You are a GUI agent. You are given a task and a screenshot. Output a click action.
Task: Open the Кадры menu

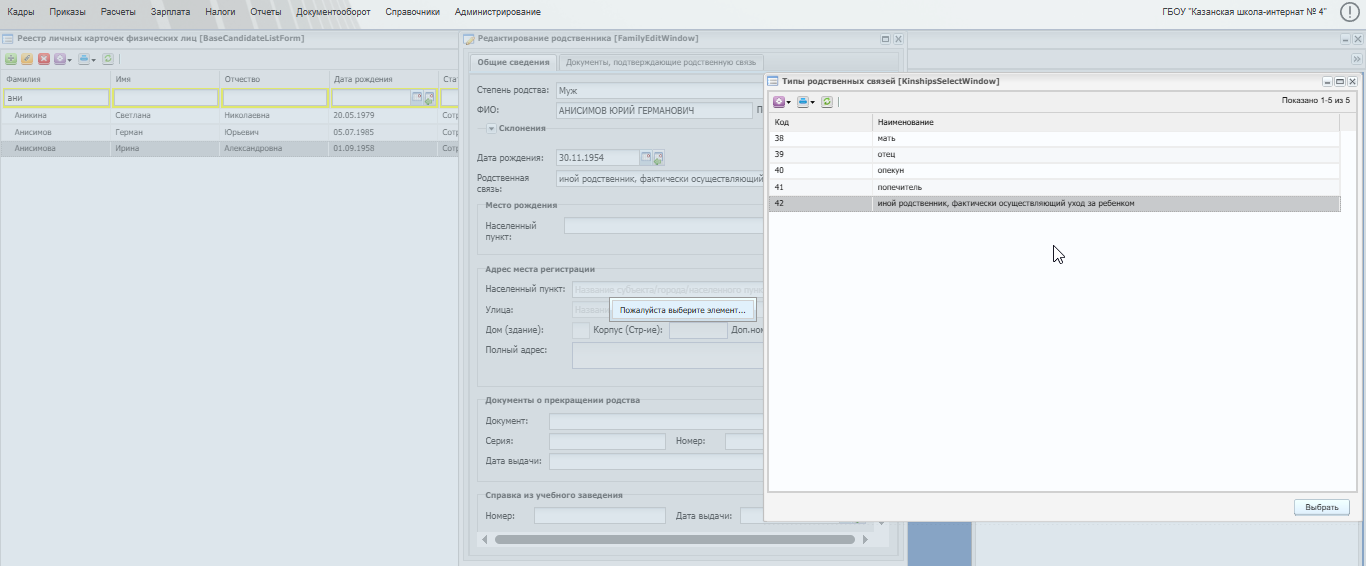[20, 12]
